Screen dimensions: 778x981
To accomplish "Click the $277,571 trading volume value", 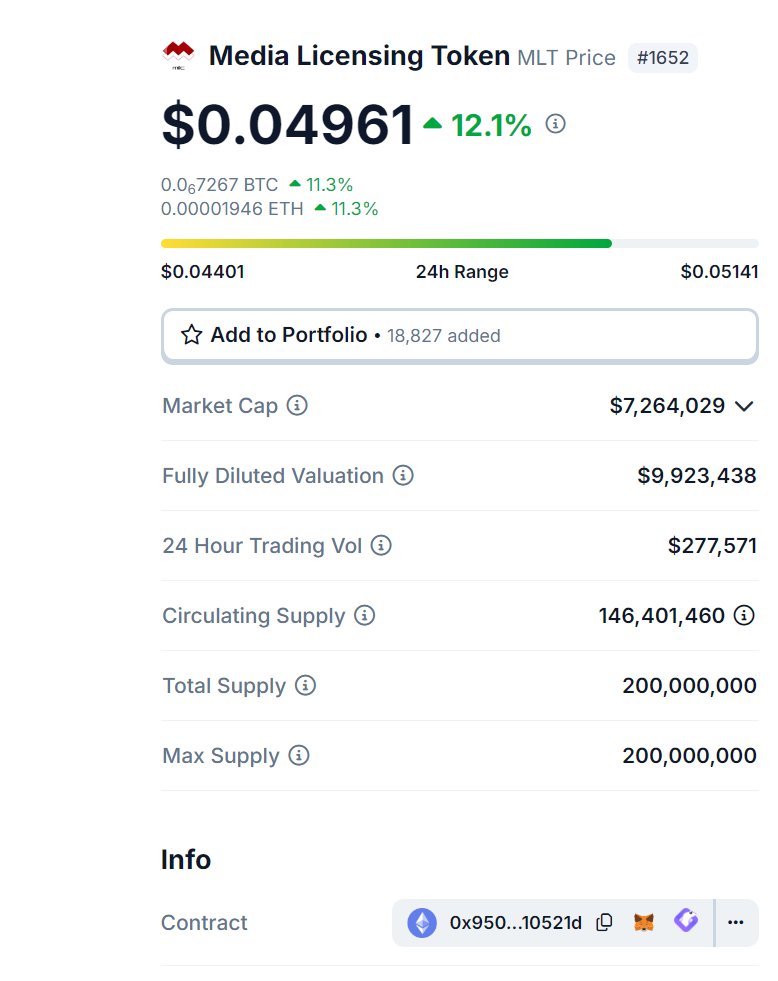I will (712, 546).
